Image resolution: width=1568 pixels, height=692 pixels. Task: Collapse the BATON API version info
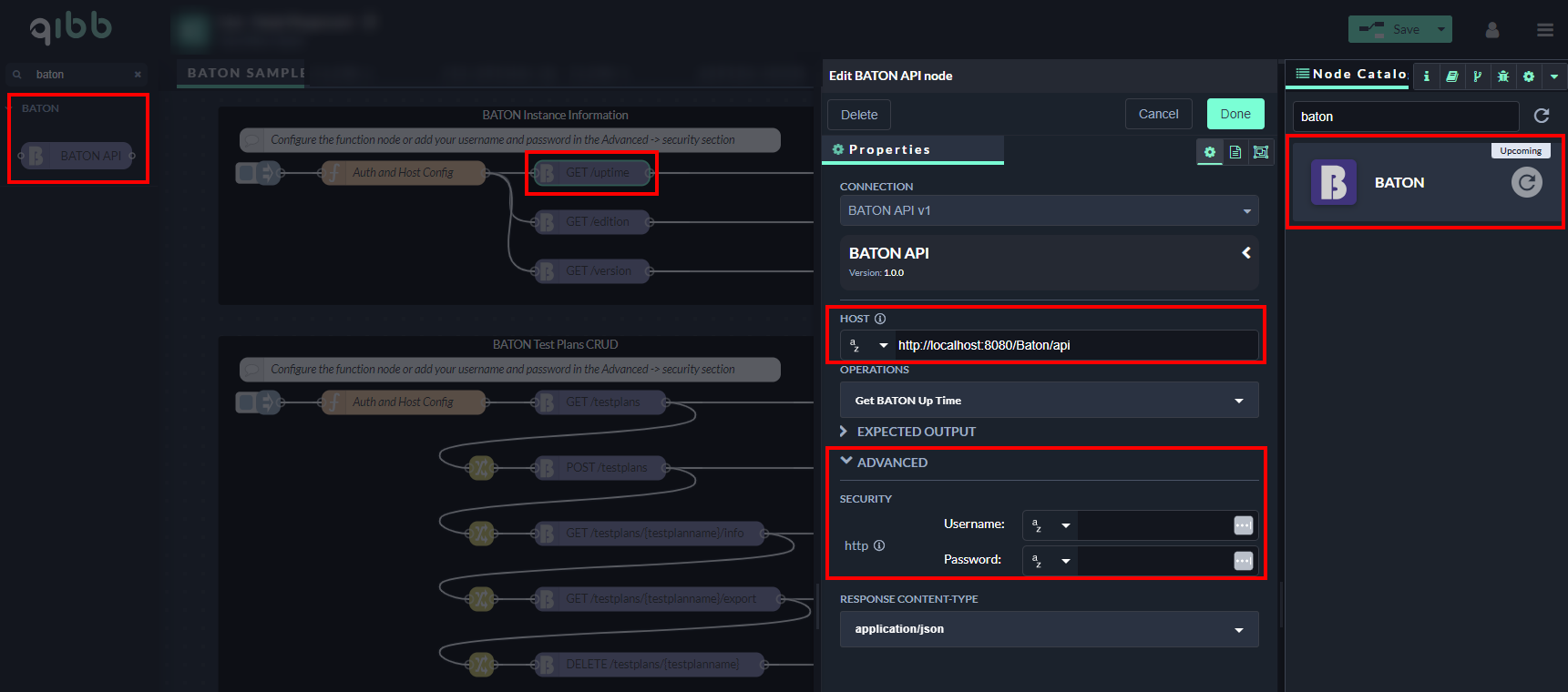click(1245, 253)
